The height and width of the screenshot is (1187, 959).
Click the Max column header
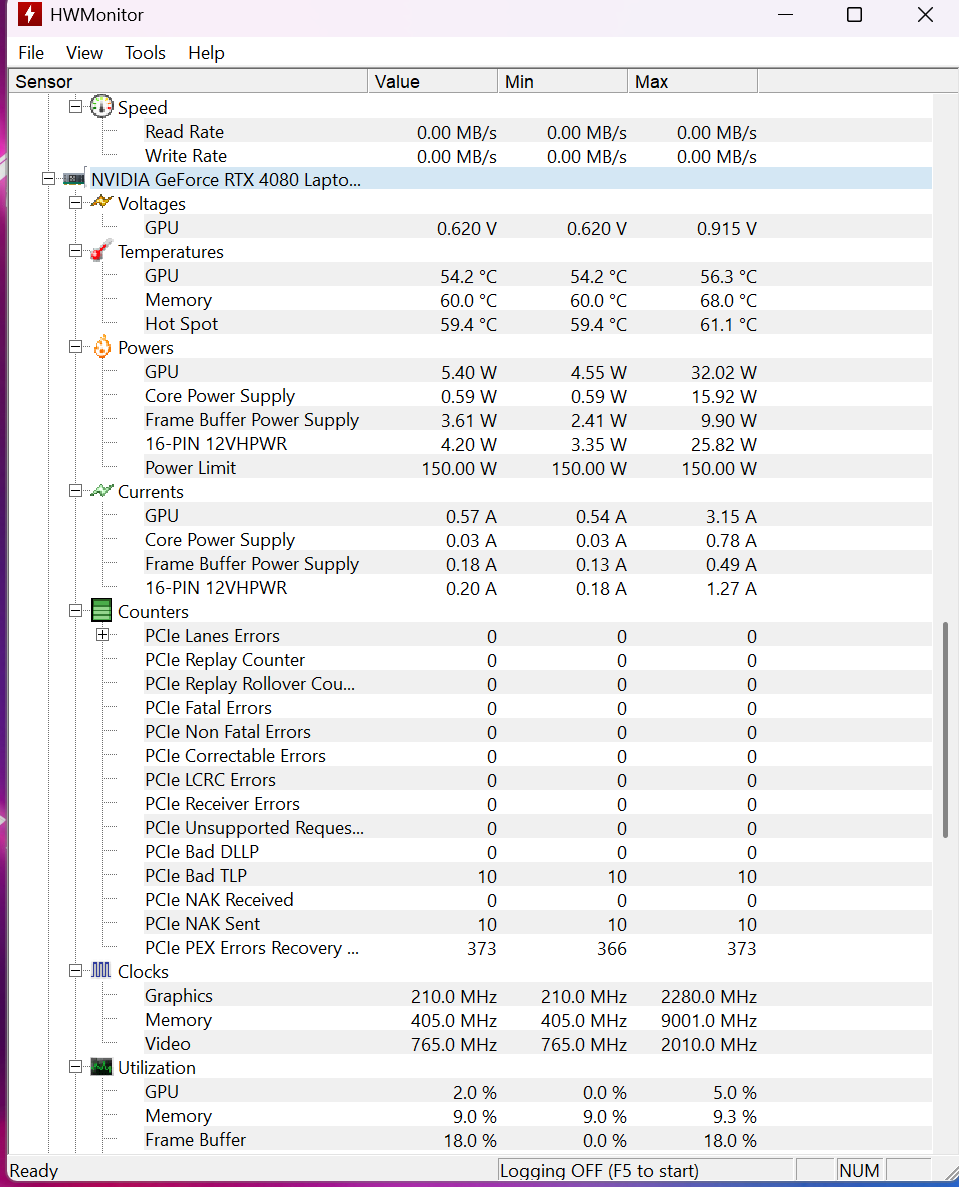[691, 82]
